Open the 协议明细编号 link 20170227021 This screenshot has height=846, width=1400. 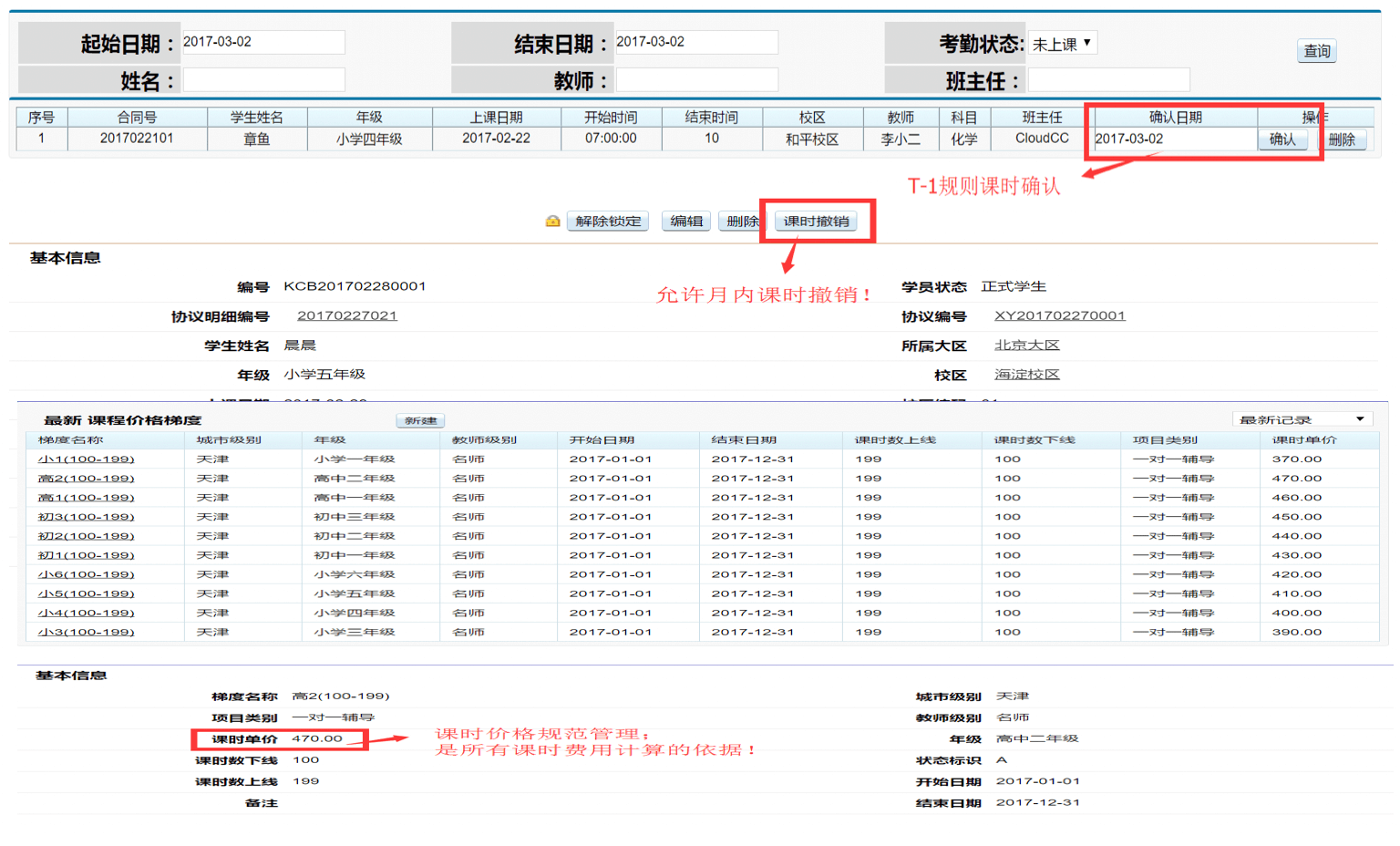click(347, 315)
